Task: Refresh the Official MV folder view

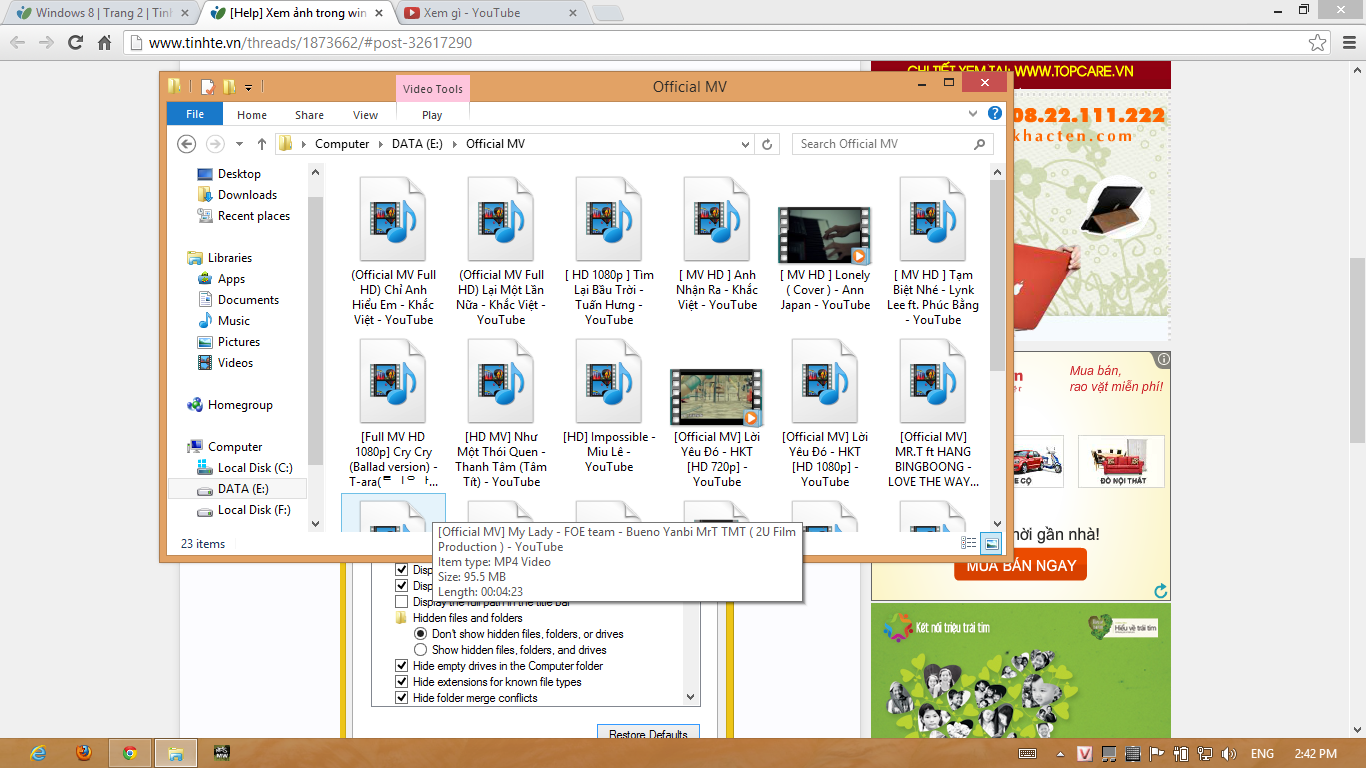Action: pos(767,144)
